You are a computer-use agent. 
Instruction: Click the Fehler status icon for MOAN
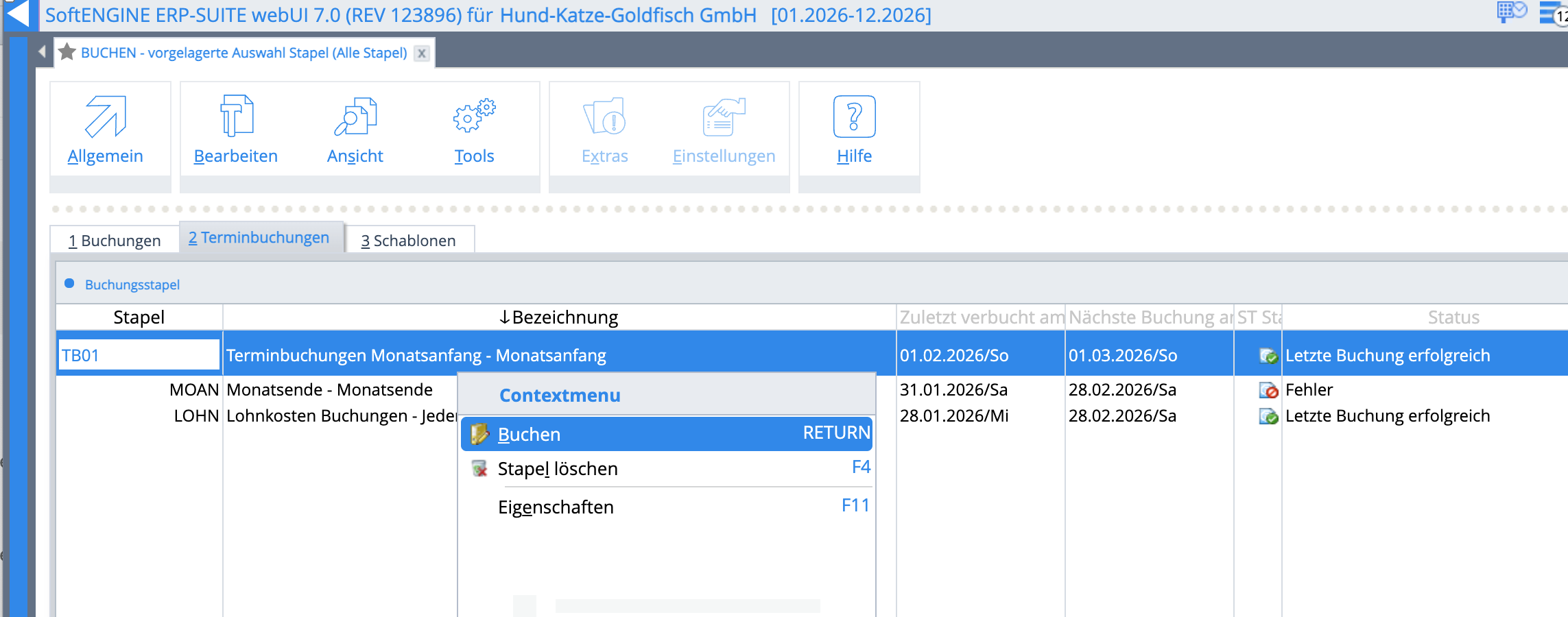(1268, 390)
